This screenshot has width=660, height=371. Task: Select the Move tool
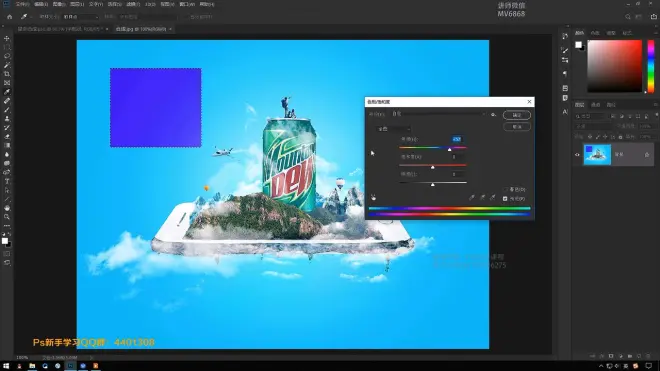click(7, 38)
